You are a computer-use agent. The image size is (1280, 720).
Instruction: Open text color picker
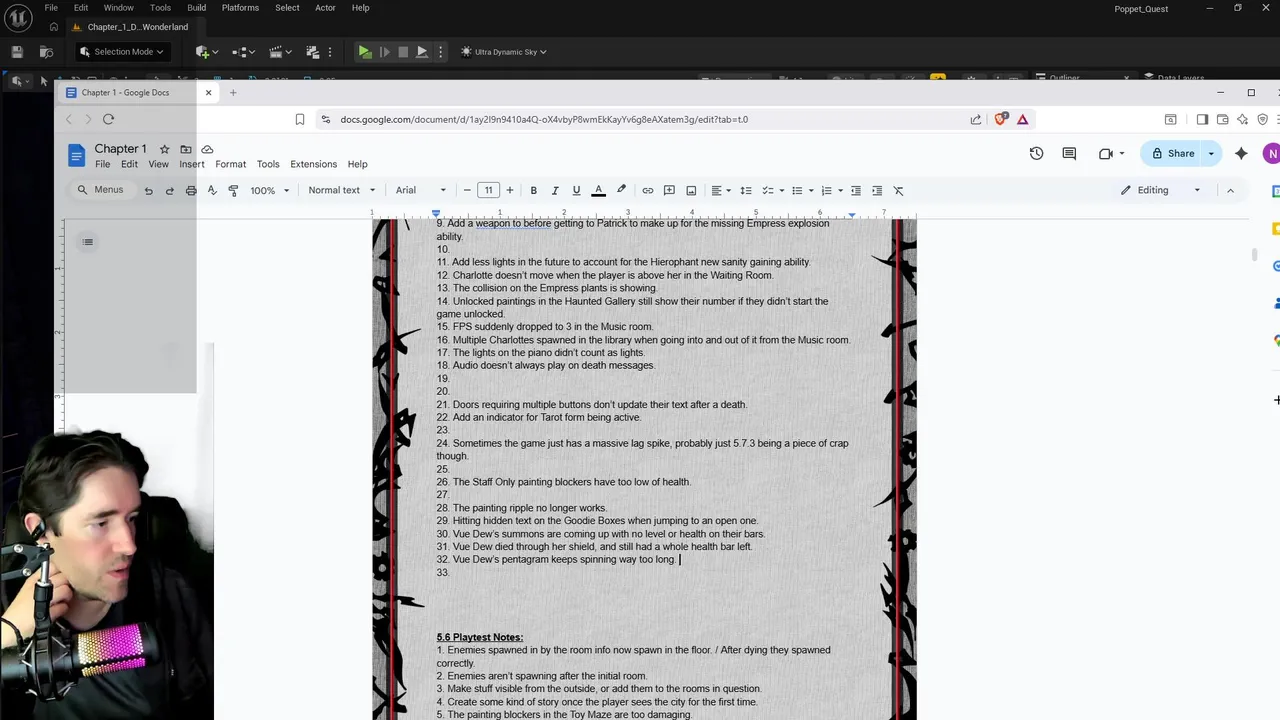tap(598, 190)
